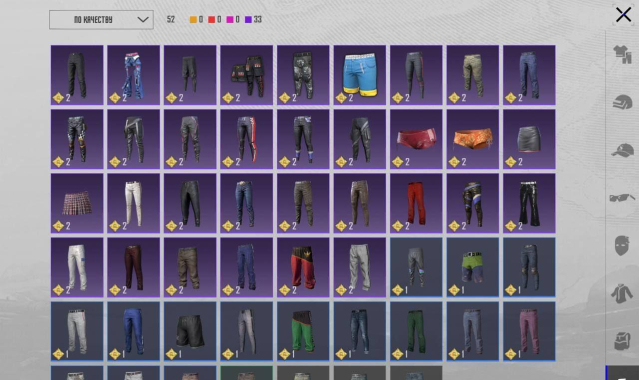The width and height of the screenshot is (639, 380).
Task: Open the backpack category icon
Action: 622,340
